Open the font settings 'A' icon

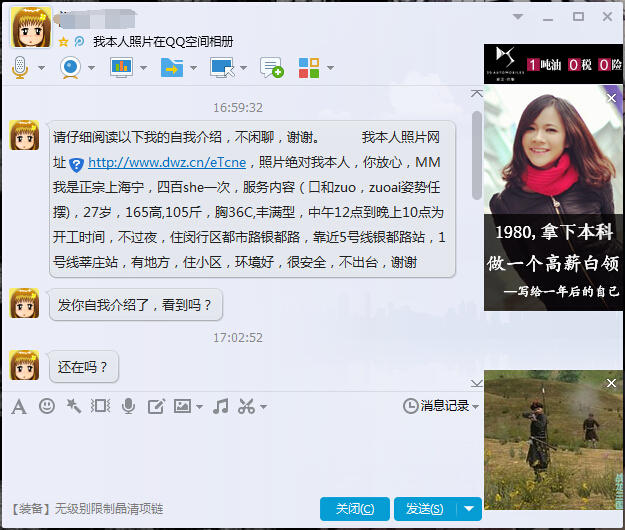[x=19, y=406]
